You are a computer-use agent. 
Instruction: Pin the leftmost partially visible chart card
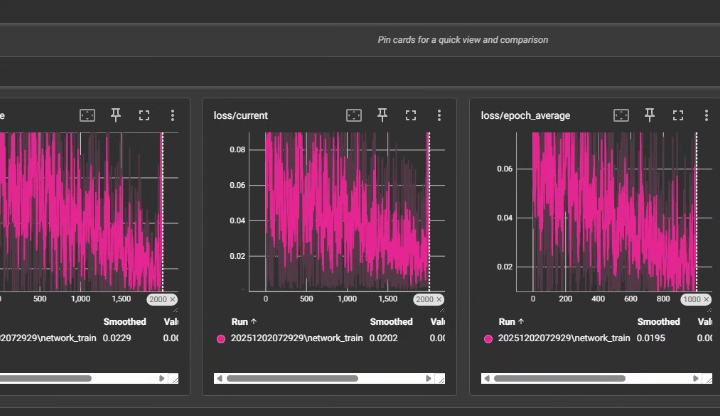[115, 116]
